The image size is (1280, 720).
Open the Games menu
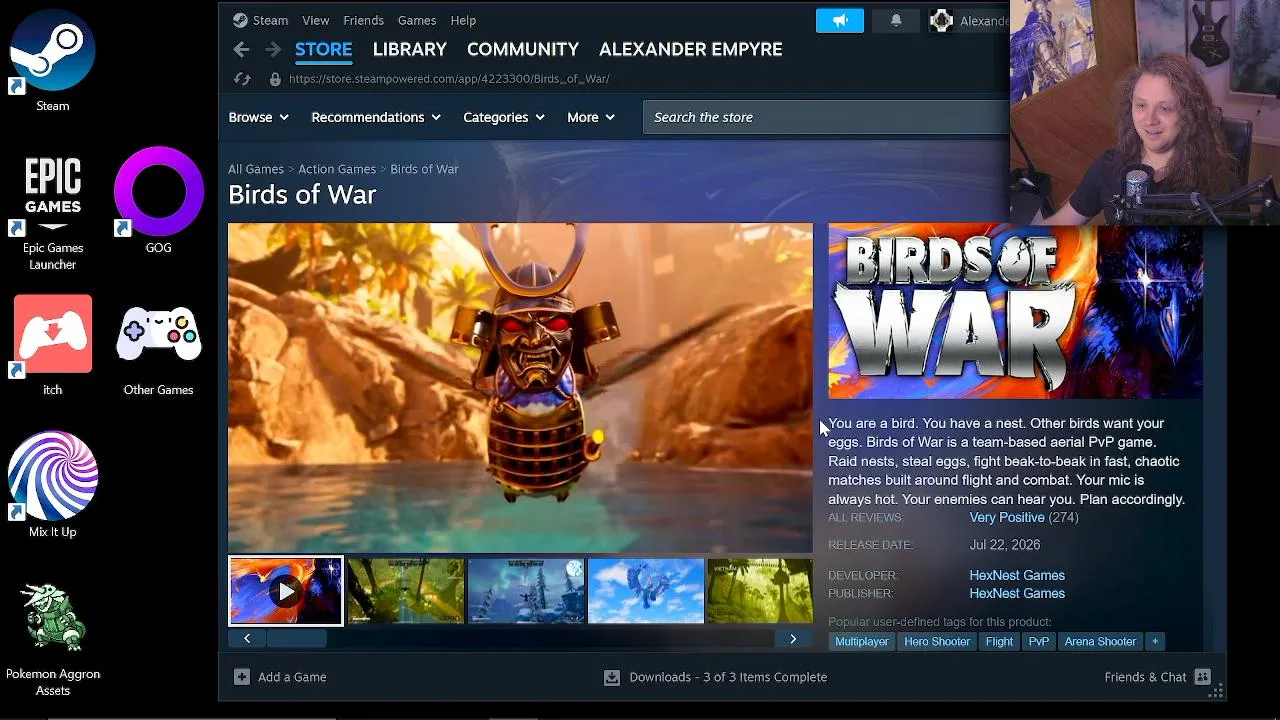coord(417,20)
